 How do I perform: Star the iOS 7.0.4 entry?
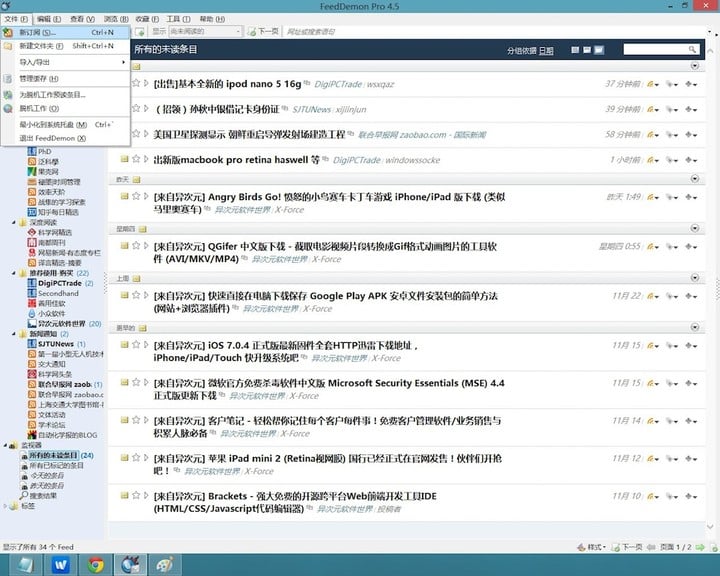click(x=136, y=344)
